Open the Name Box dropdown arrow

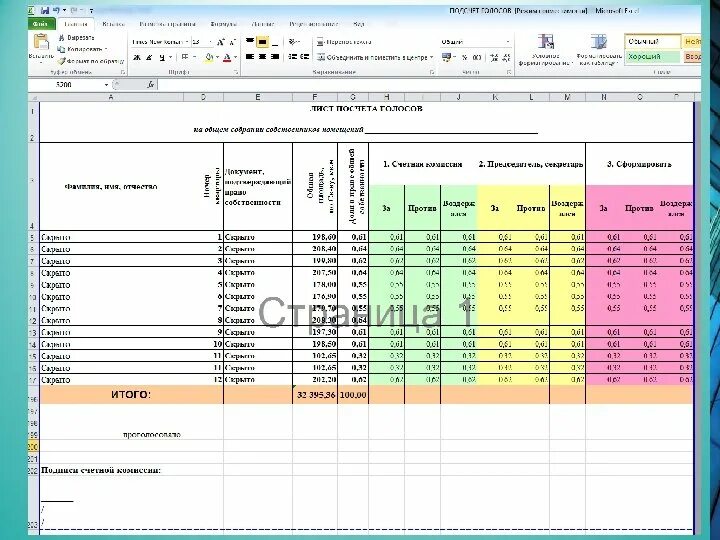(x=106, y=84)
